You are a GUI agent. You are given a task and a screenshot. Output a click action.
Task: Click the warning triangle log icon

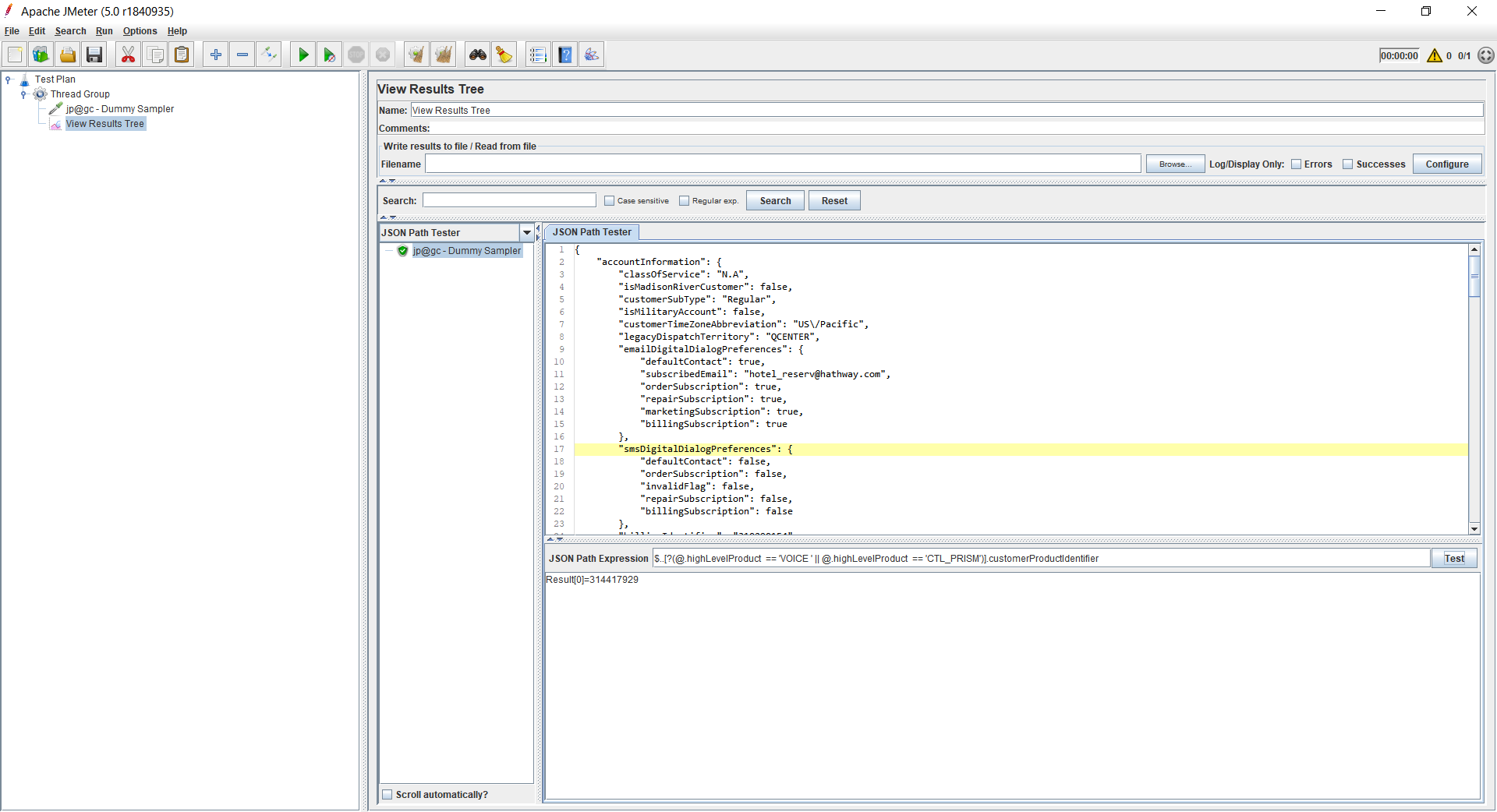tap(1435, 55)
